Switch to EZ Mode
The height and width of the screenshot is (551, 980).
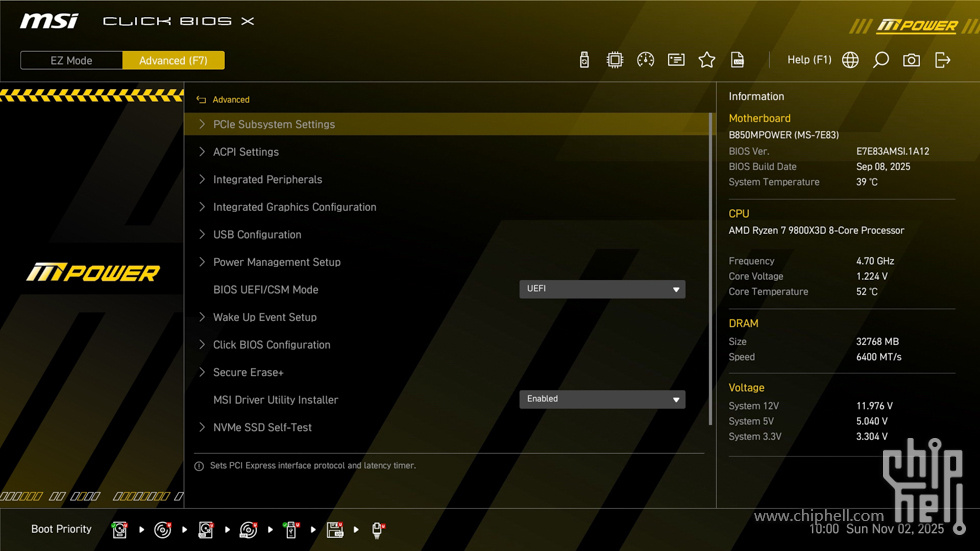pos(72,60)
